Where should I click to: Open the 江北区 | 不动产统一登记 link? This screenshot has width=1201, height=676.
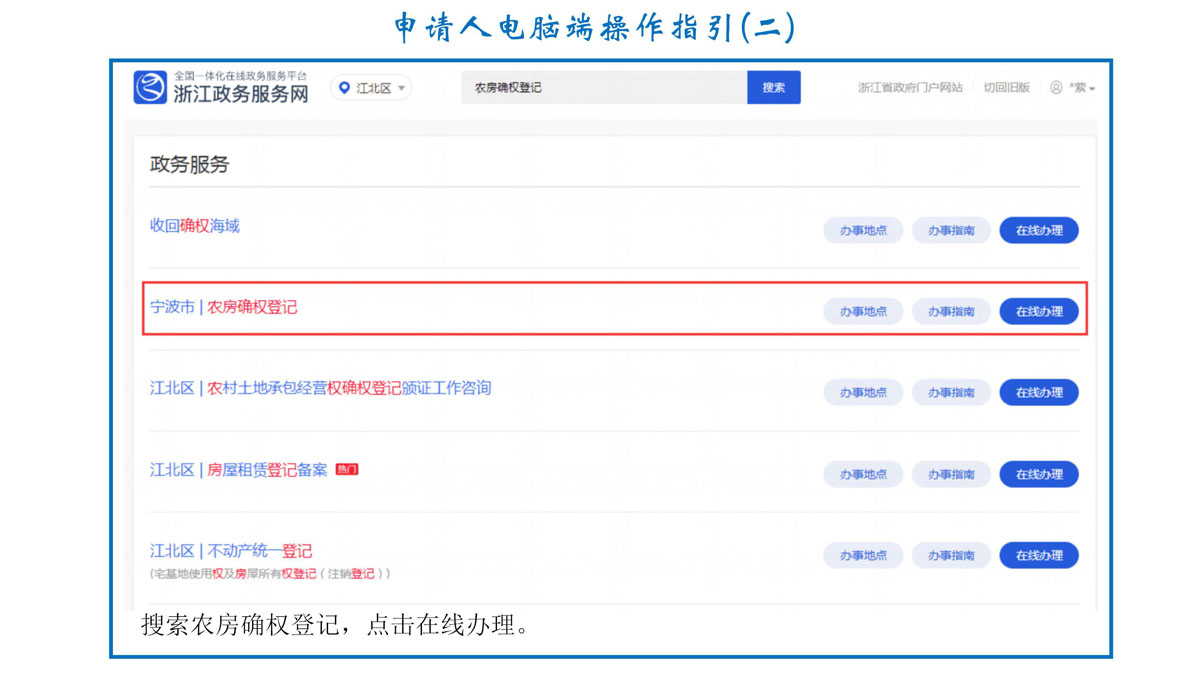pos(231,551)
